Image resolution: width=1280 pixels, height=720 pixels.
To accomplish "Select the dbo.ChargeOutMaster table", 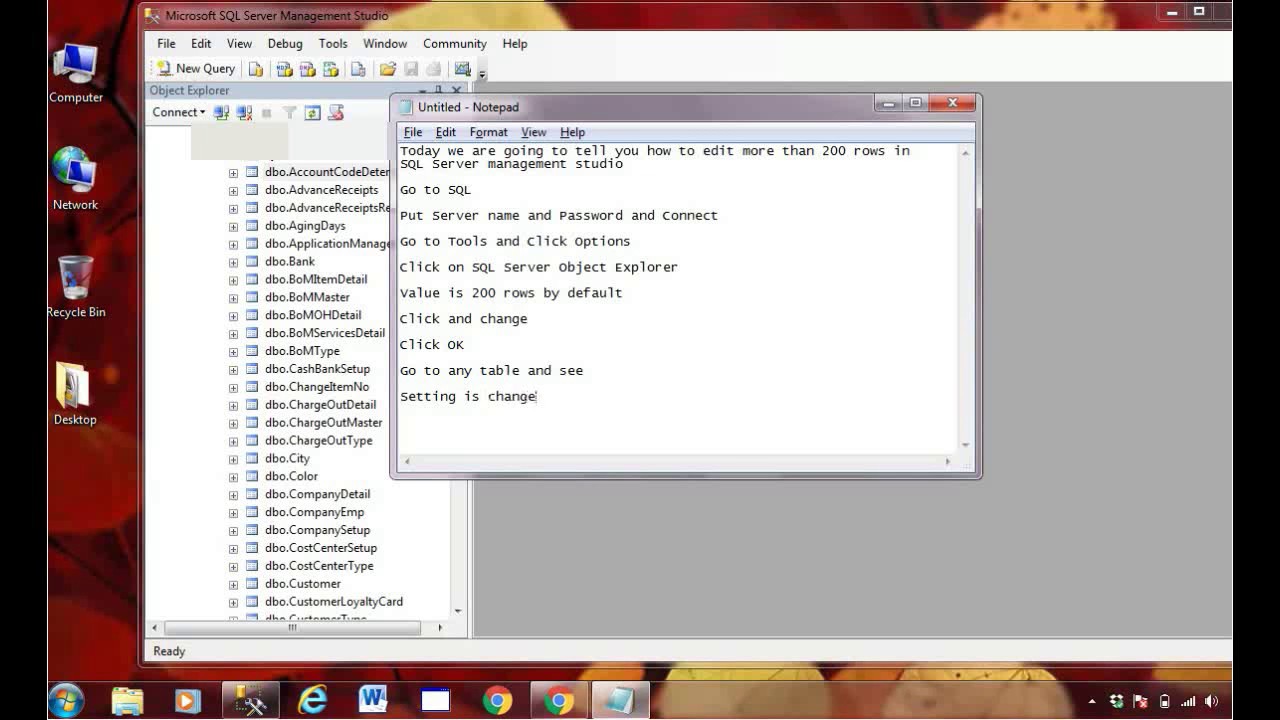I will point(323,423).
